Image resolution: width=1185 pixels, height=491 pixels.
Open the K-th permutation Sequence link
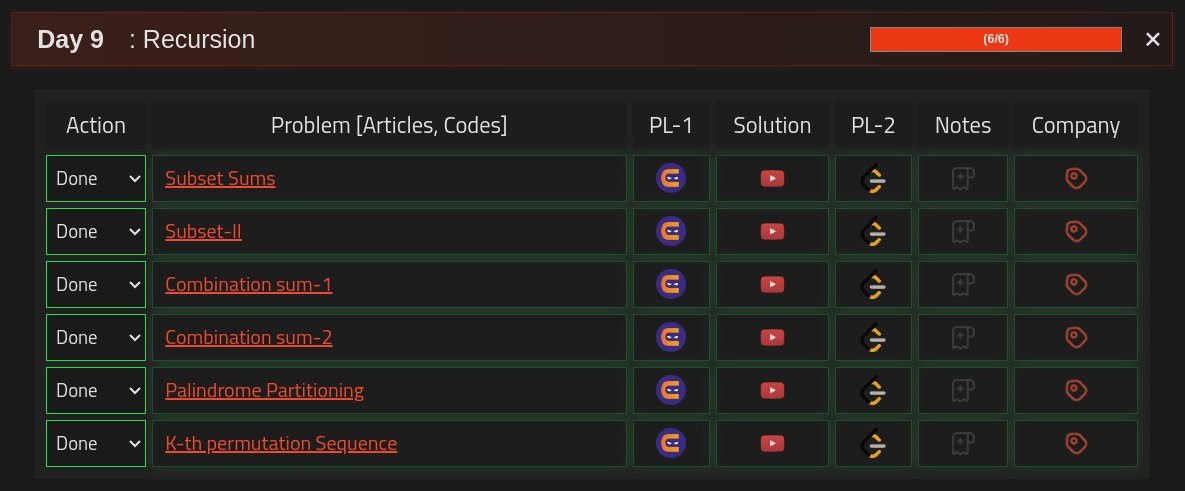[x=281, y=443]
